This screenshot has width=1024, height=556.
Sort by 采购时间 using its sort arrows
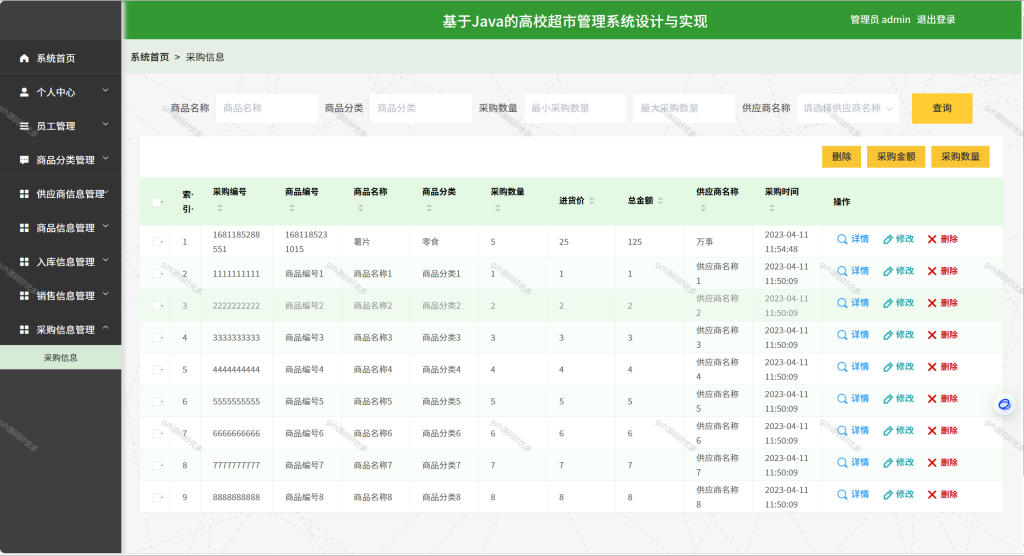pyautogui.click(x=772, y=208)
